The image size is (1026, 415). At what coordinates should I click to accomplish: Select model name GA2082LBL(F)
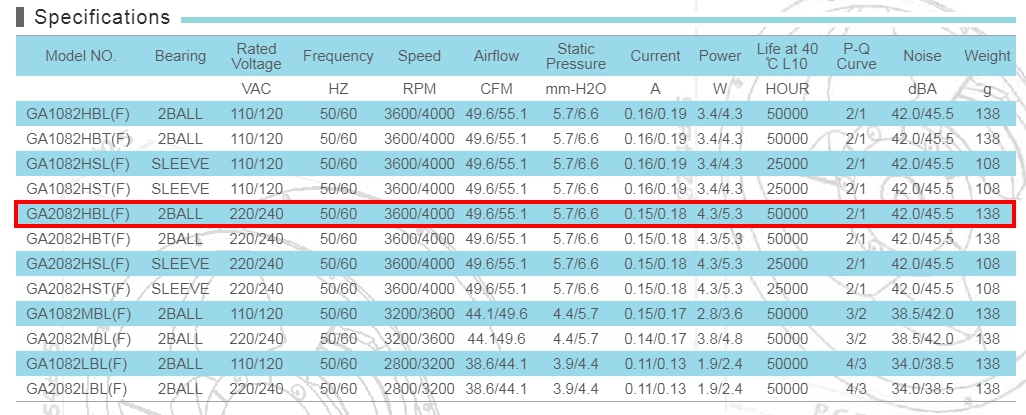77,389
